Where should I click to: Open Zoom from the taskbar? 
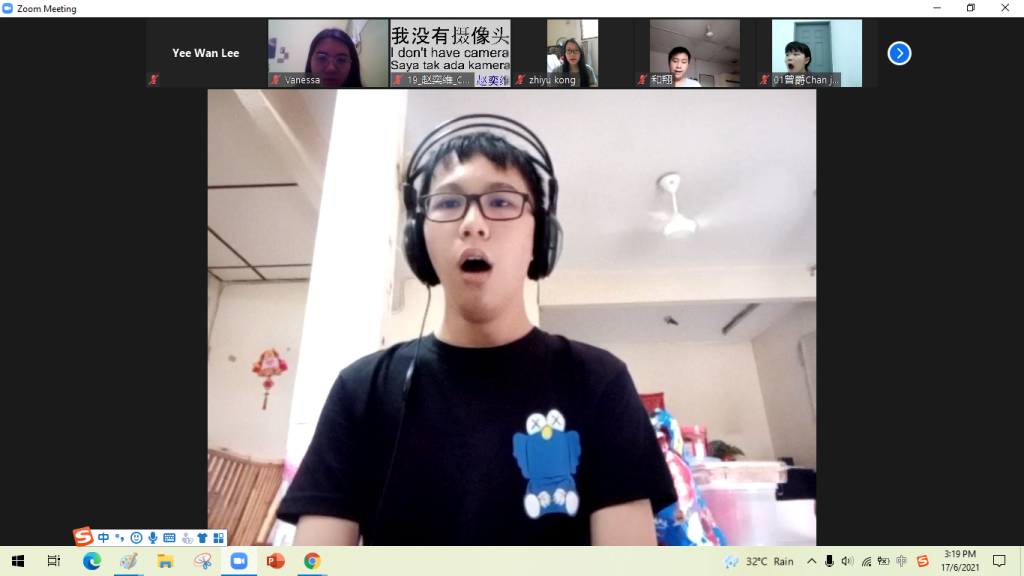click(239, 561)
